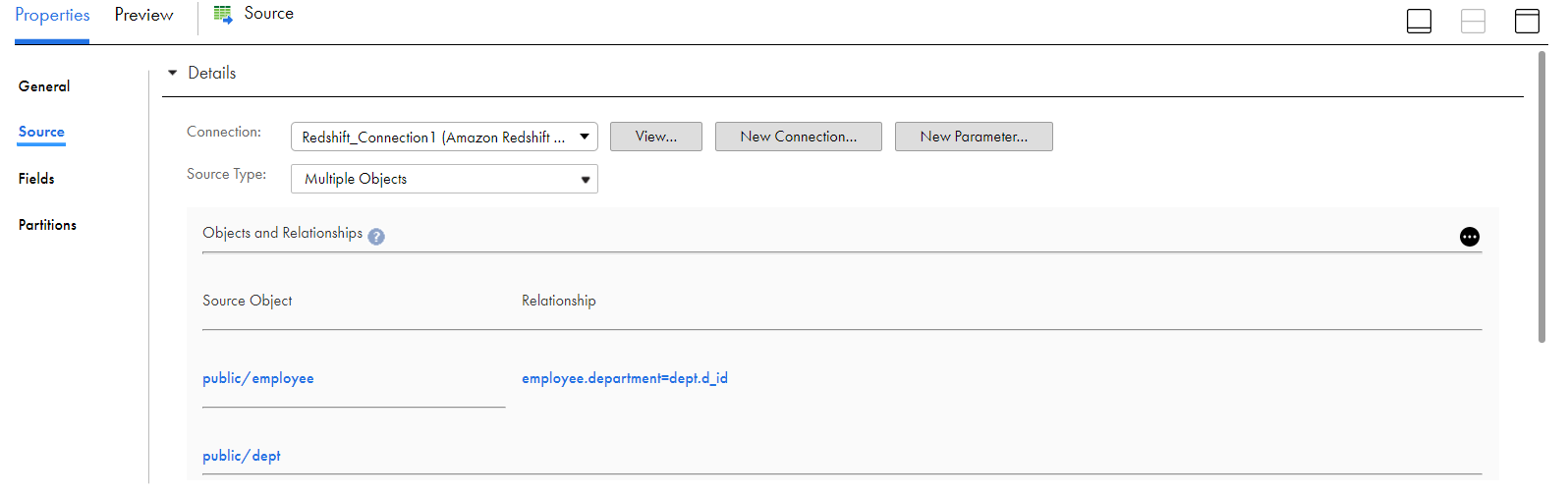1568x497 pixels.
Task: Switch to the Preview tab
Action: click(143, 15)
